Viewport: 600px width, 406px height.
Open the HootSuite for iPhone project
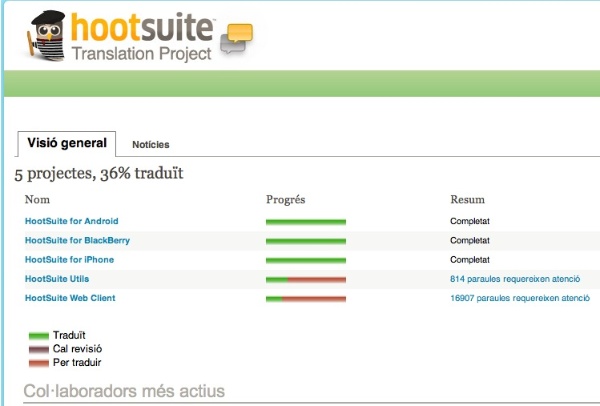click(69, 259)
